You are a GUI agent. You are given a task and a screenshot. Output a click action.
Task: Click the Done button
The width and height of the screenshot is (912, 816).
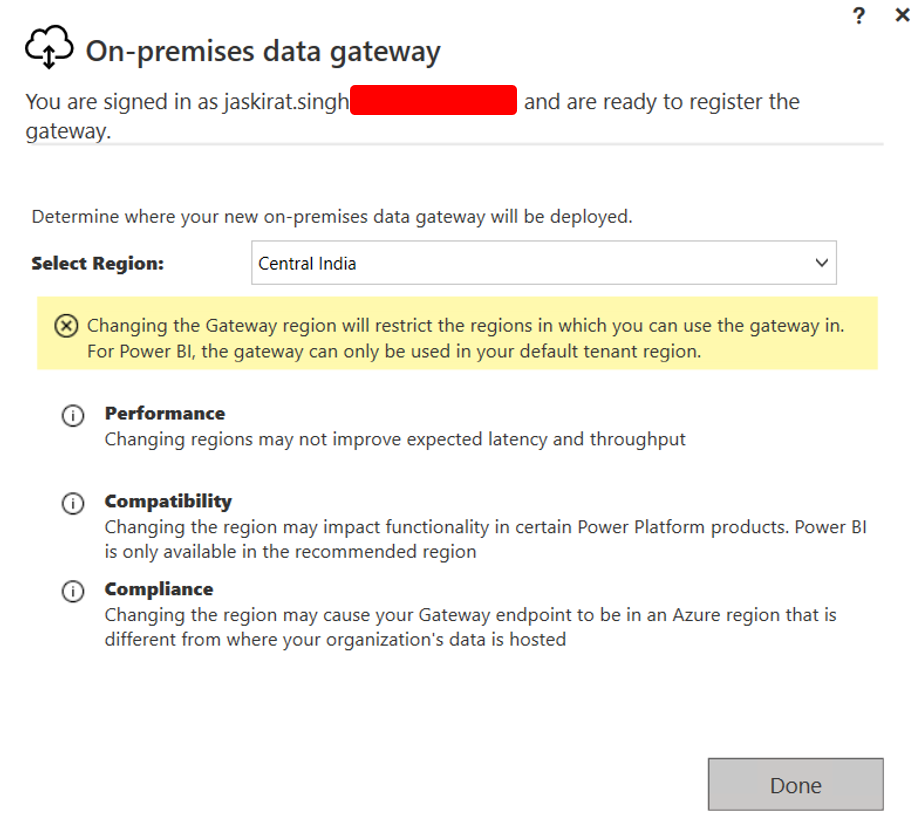pyautogui.click(x=795, y=784)
